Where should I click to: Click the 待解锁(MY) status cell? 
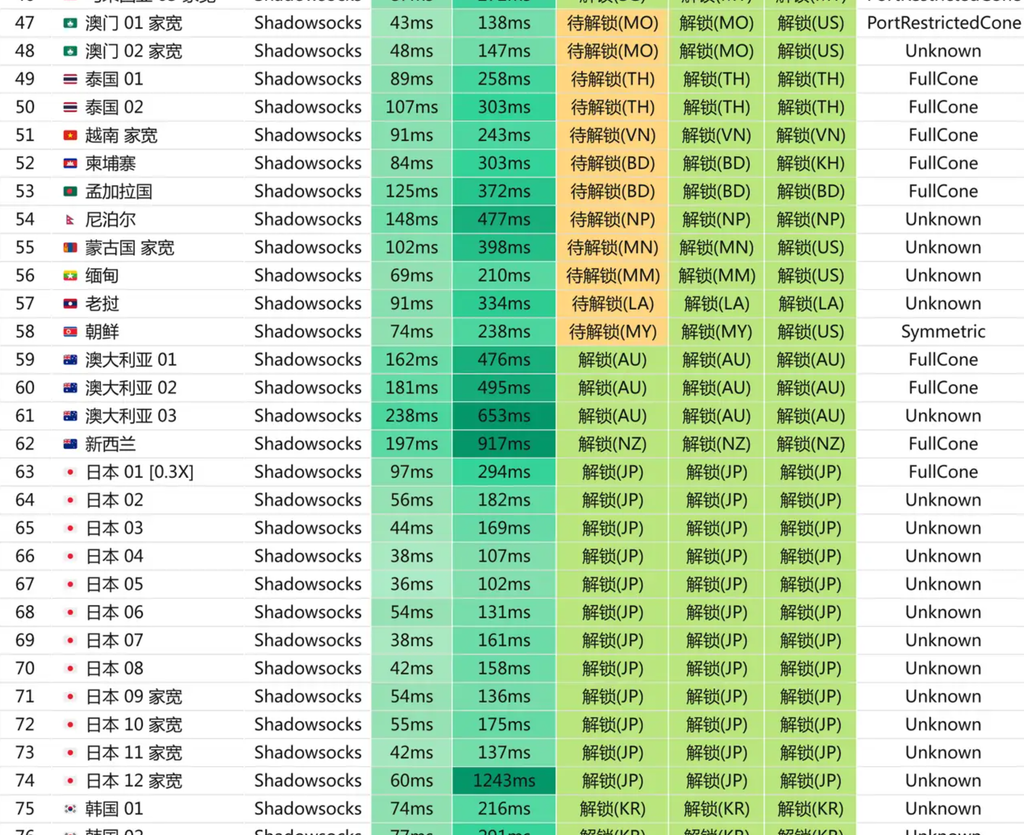click(613, 332)
